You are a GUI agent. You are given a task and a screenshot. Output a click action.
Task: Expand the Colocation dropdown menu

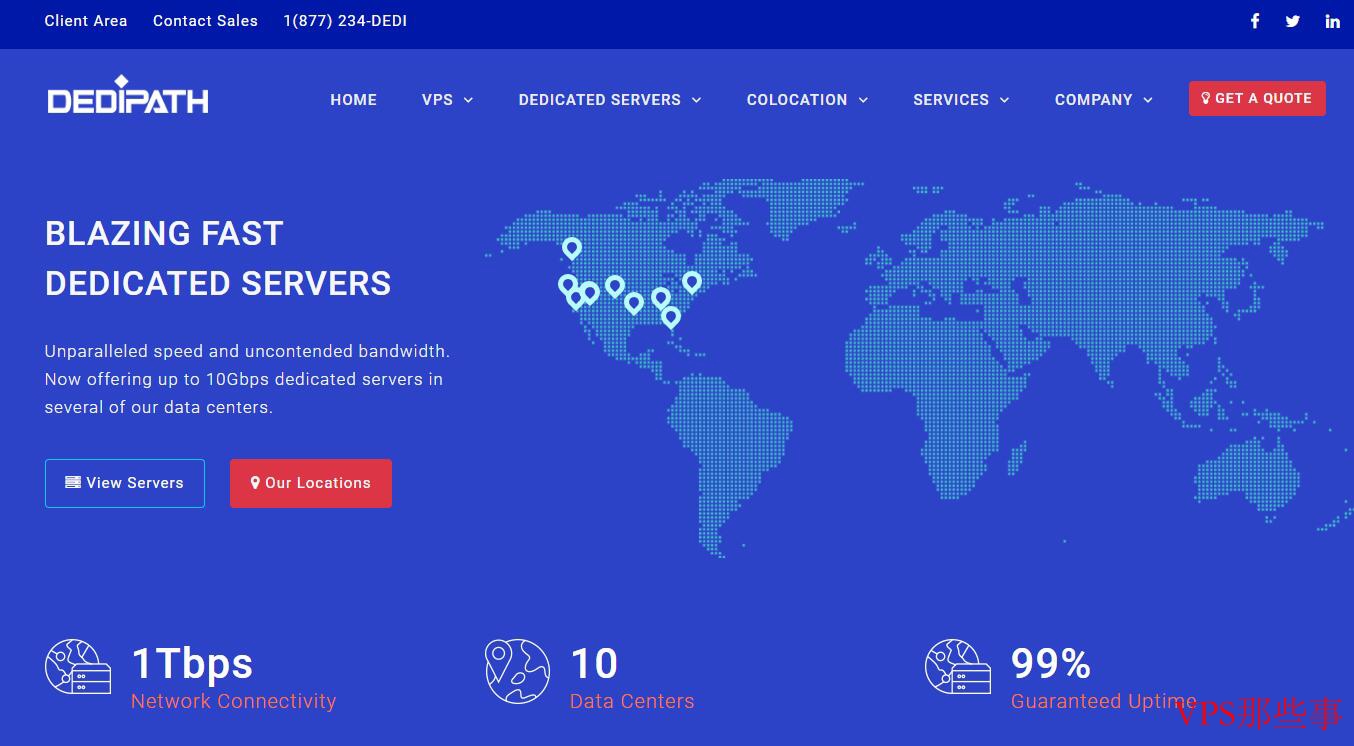pos(807,100)
